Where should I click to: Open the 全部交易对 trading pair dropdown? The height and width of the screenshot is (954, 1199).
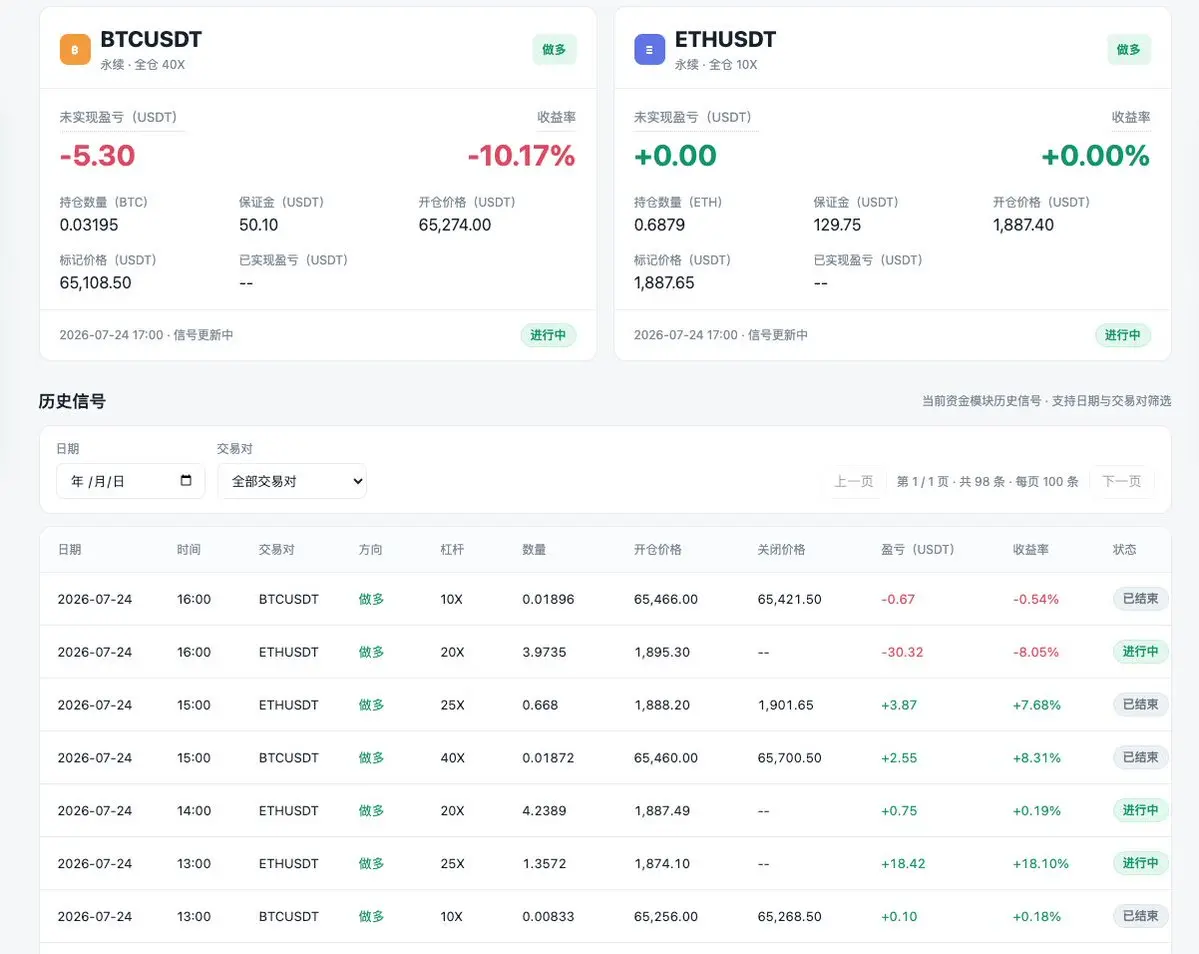coord(292,481)
